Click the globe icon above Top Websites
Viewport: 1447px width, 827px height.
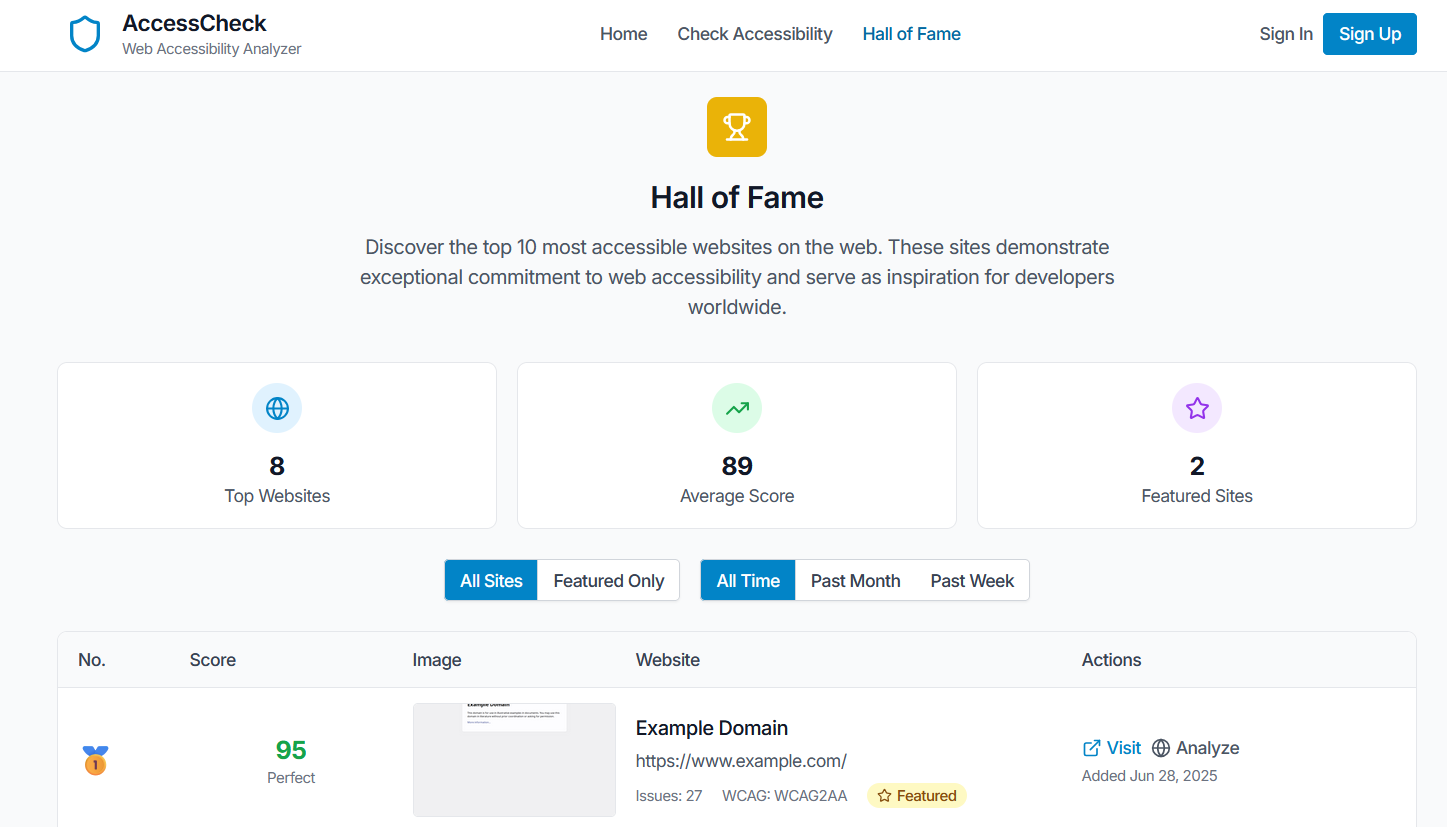(277, 408)
